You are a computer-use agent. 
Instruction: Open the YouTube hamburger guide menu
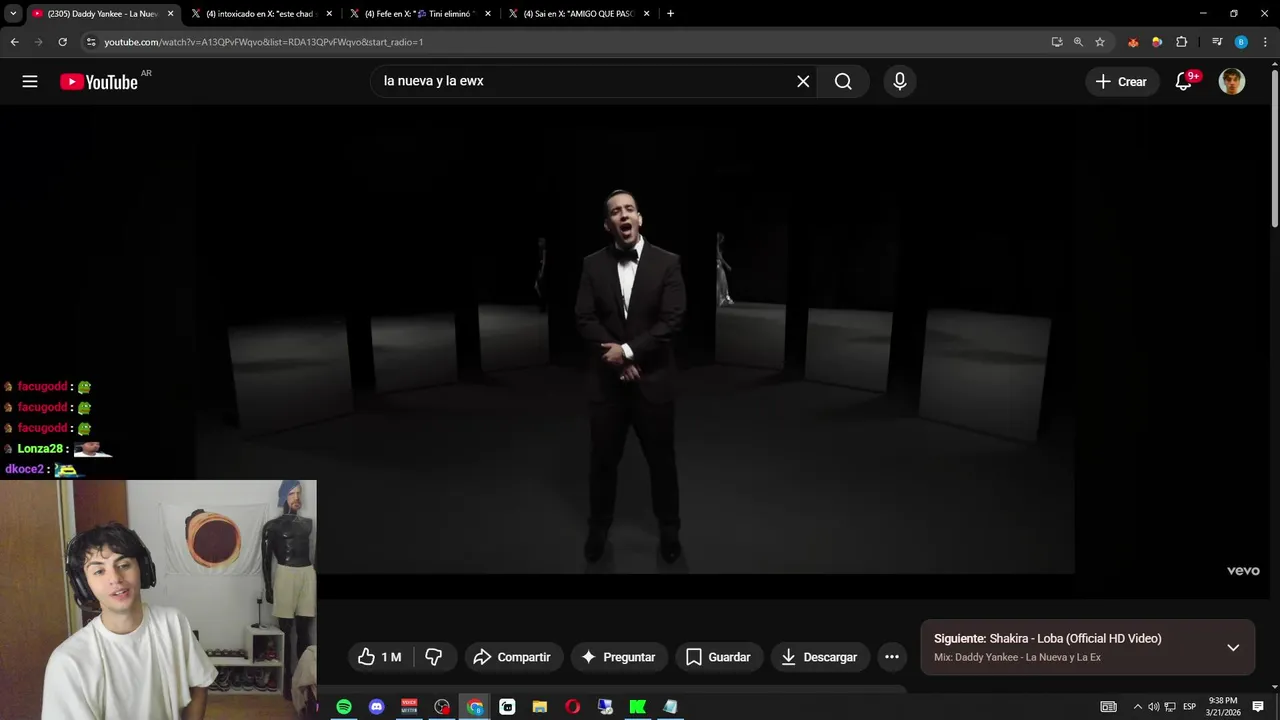(x=30, y=82)
